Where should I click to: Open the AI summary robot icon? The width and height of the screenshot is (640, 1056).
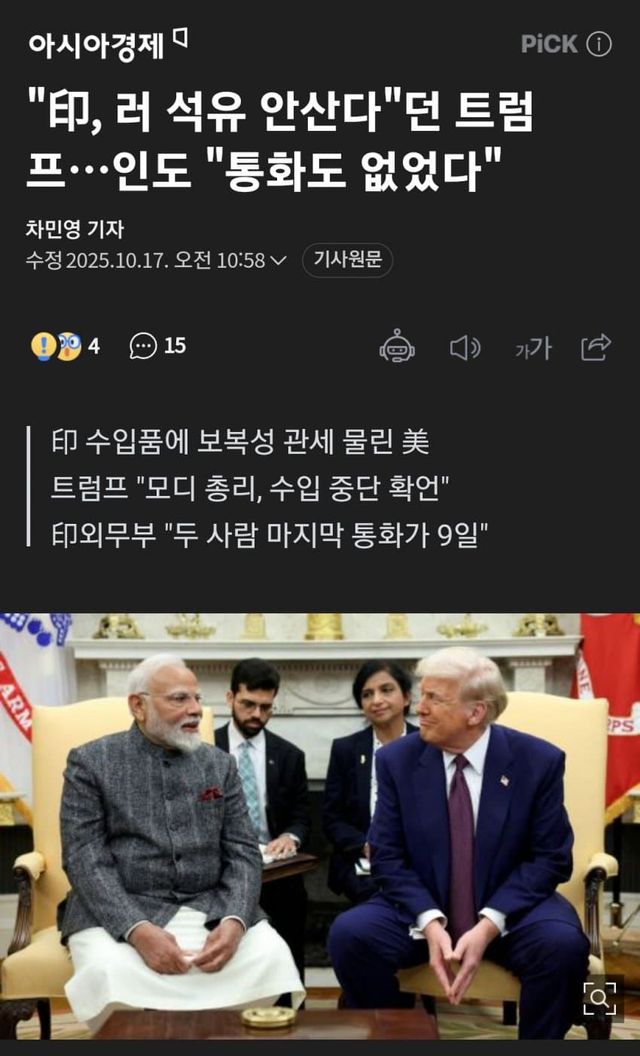397,346
